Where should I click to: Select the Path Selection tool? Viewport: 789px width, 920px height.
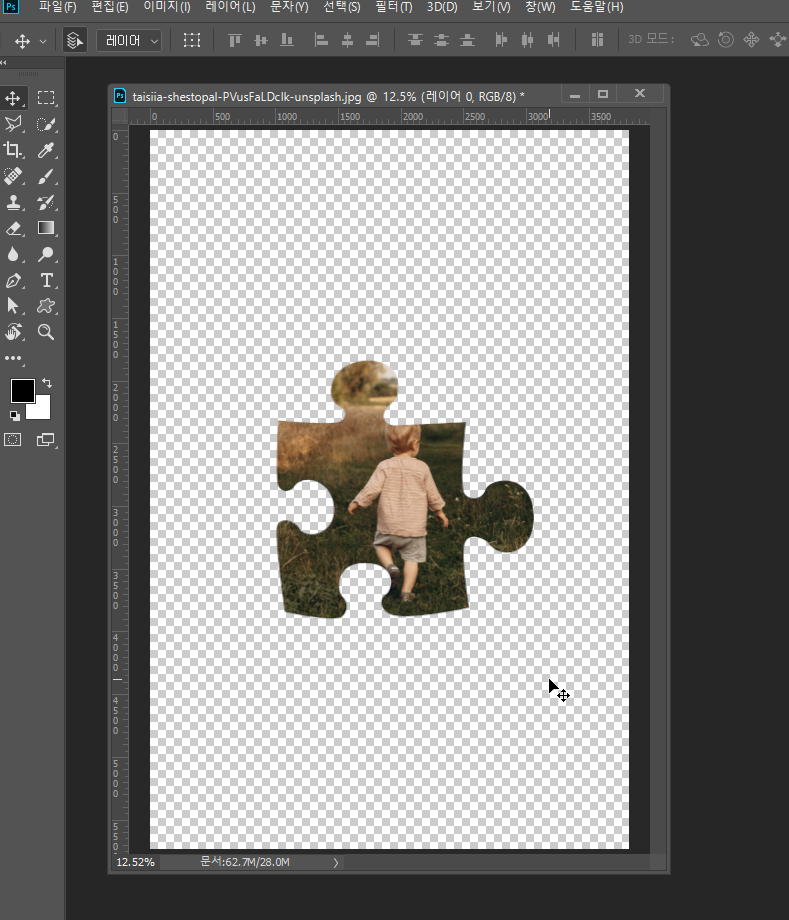pyautogui.click(x=13, y=306)
